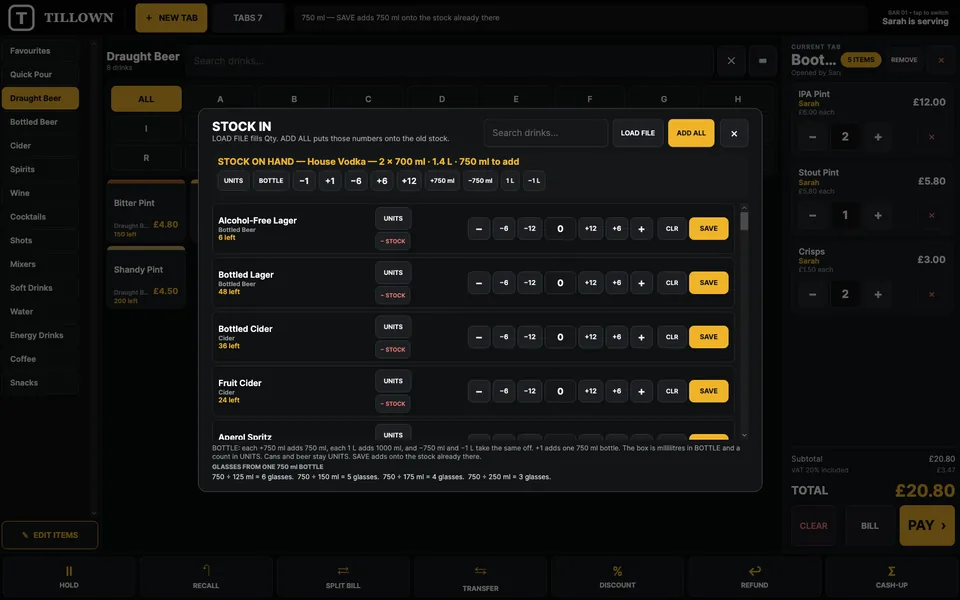This screenshot has height=600, width=960.
Task: Toggle UNITS mode for Bottled Lager
Action: click(x=393, y=272)
